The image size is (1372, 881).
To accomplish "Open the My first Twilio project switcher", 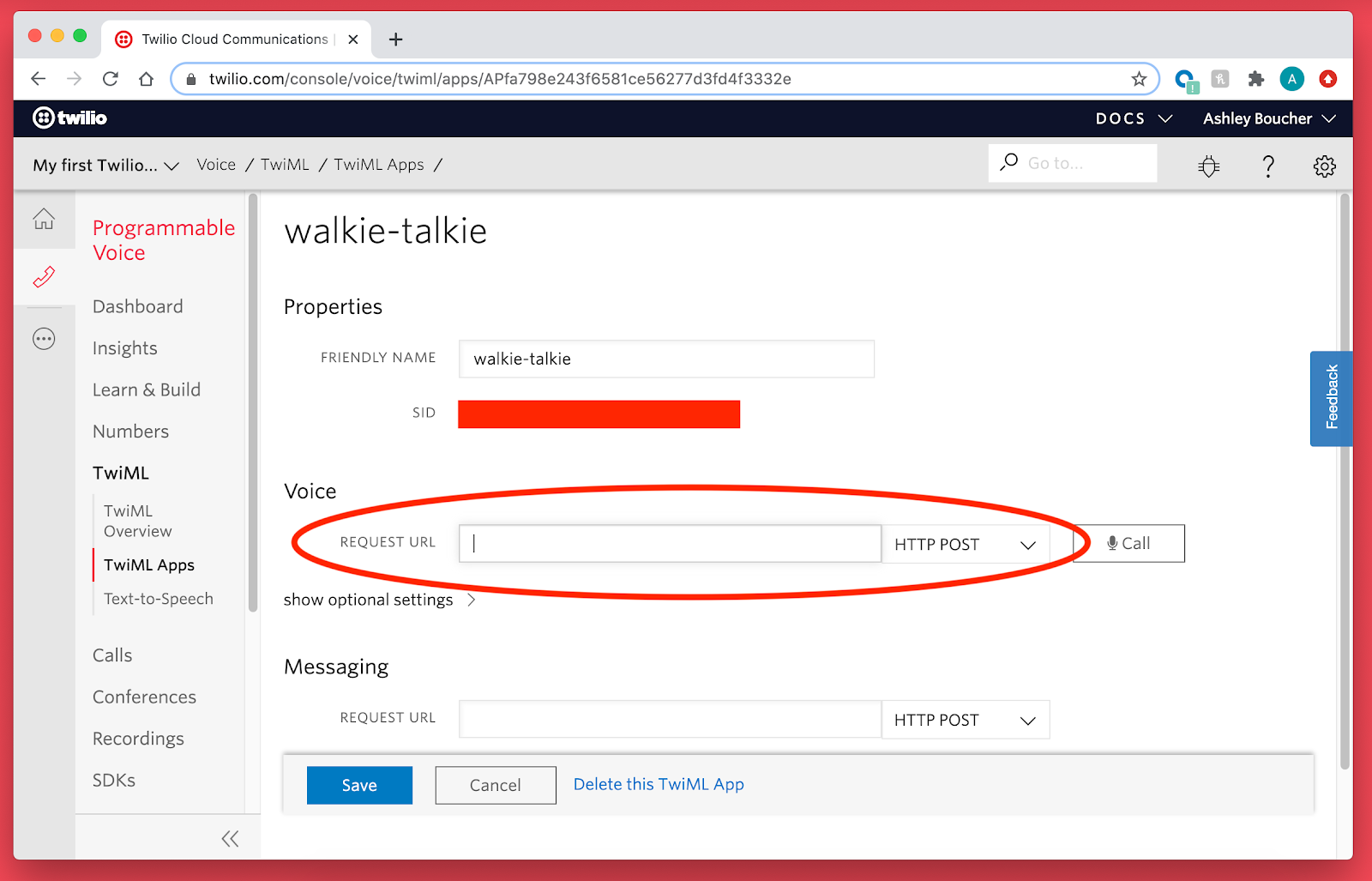I will coord(105,165).
